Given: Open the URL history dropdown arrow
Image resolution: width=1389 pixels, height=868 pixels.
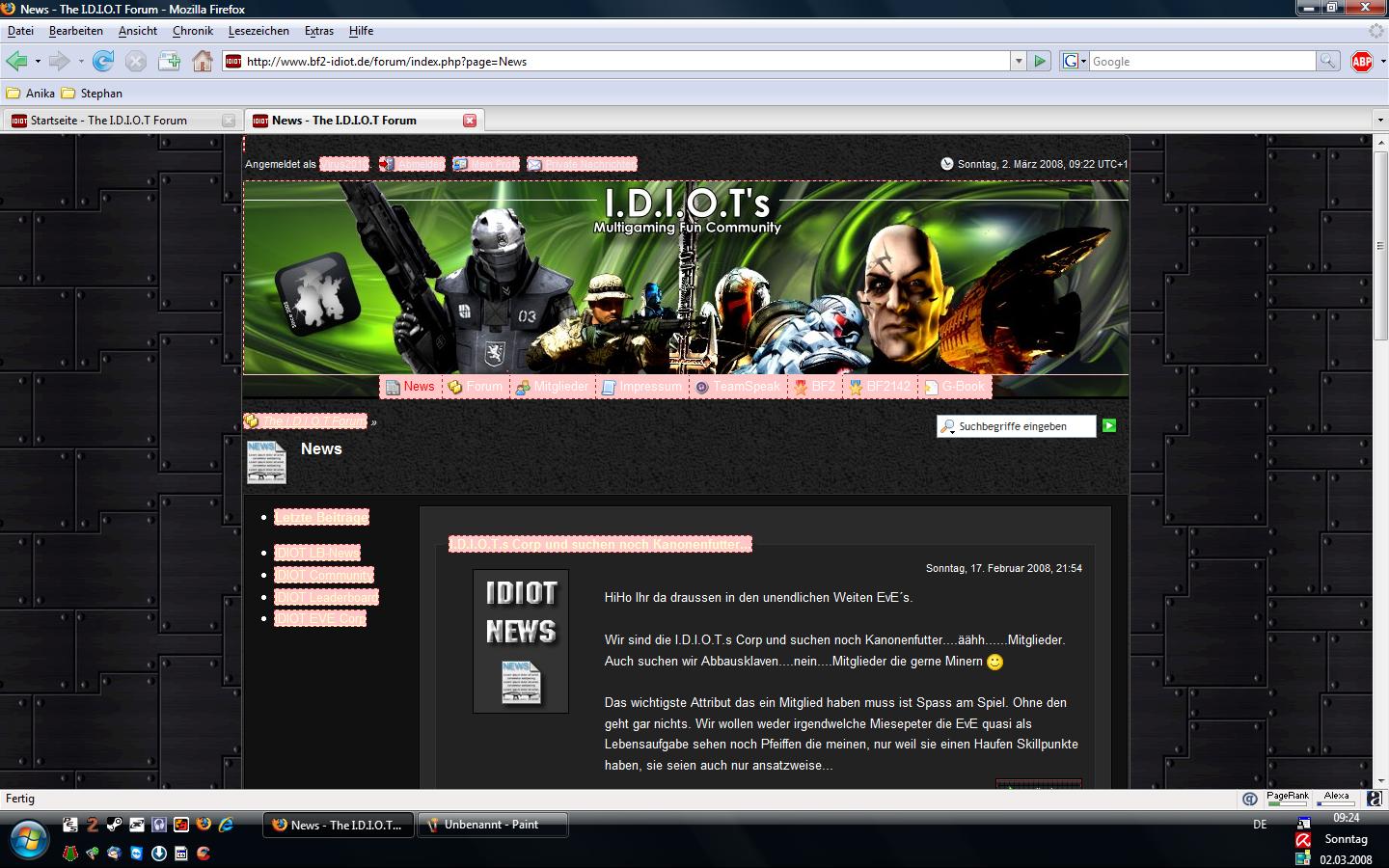Looking at the screenshot, I should (1018, 61).
